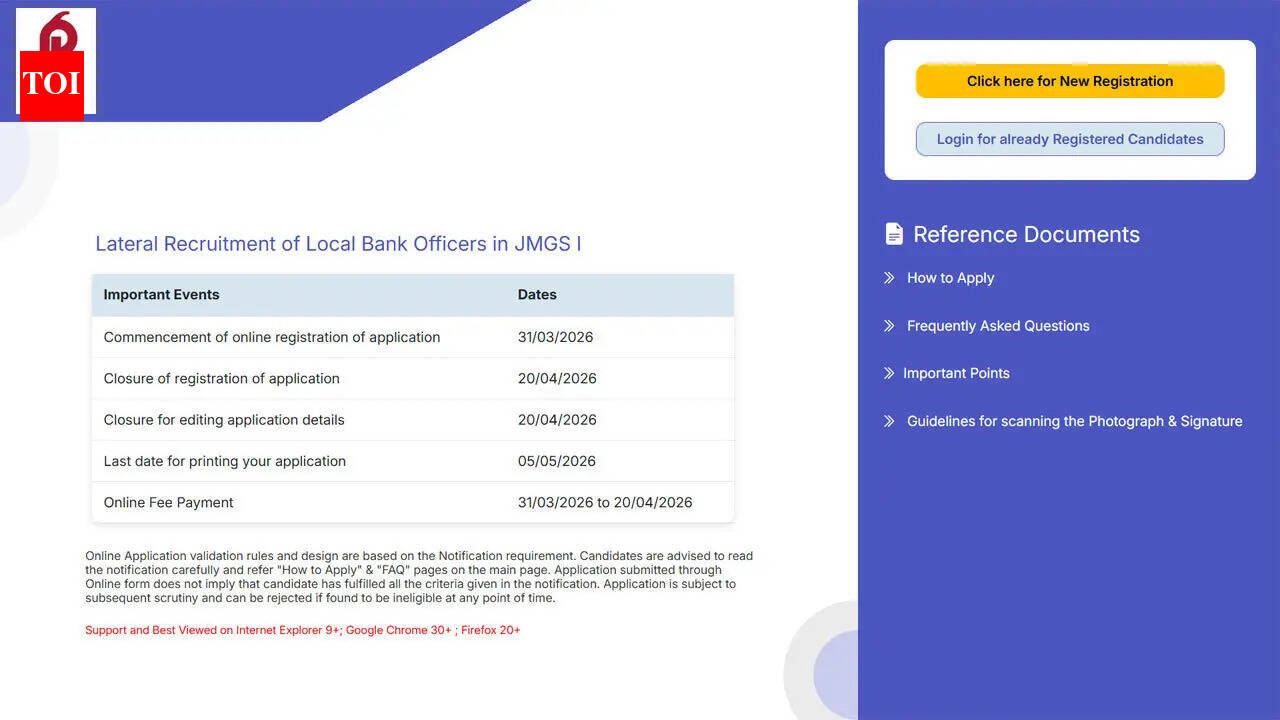Open Frequently Asked Questions

tap(997, 326)
